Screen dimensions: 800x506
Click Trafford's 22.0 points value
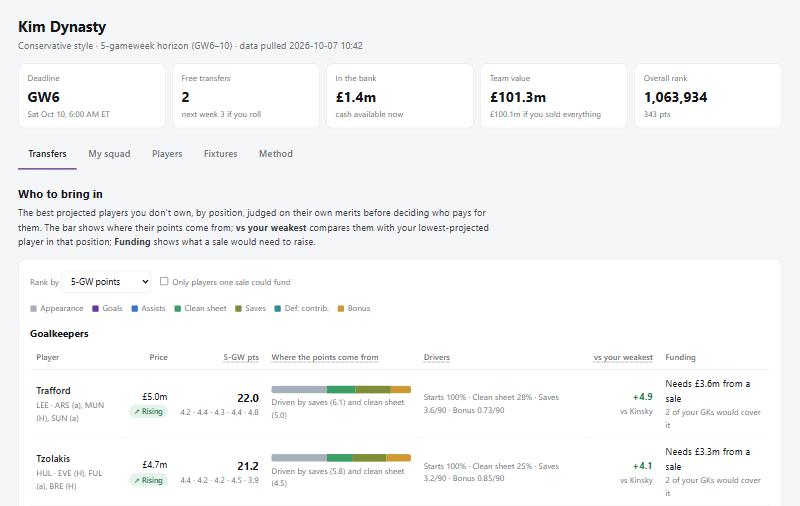(248, 398)
